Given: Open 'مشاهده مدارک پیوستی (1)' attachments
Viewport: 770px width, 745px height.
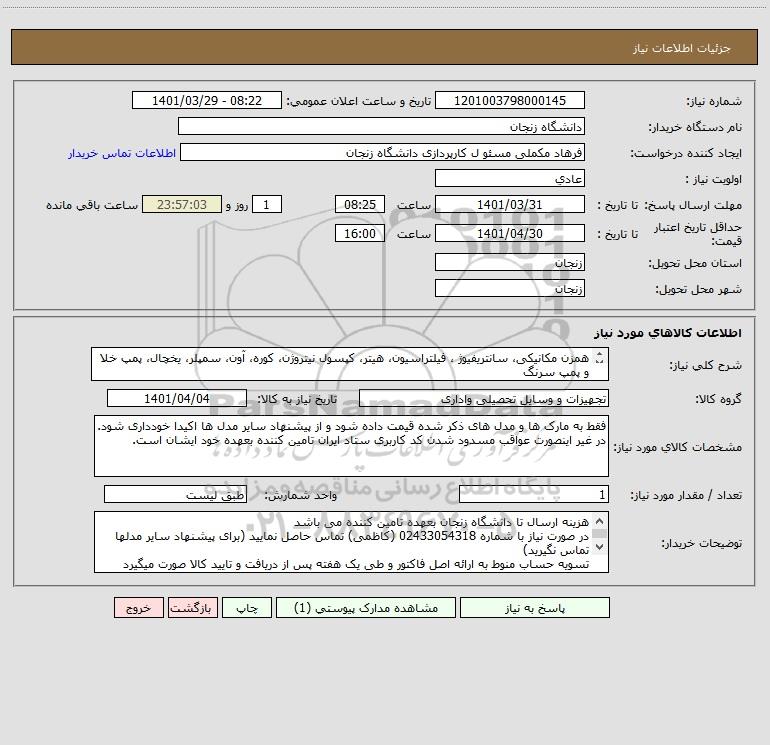Looking at the screenshot, I should 366,607.
